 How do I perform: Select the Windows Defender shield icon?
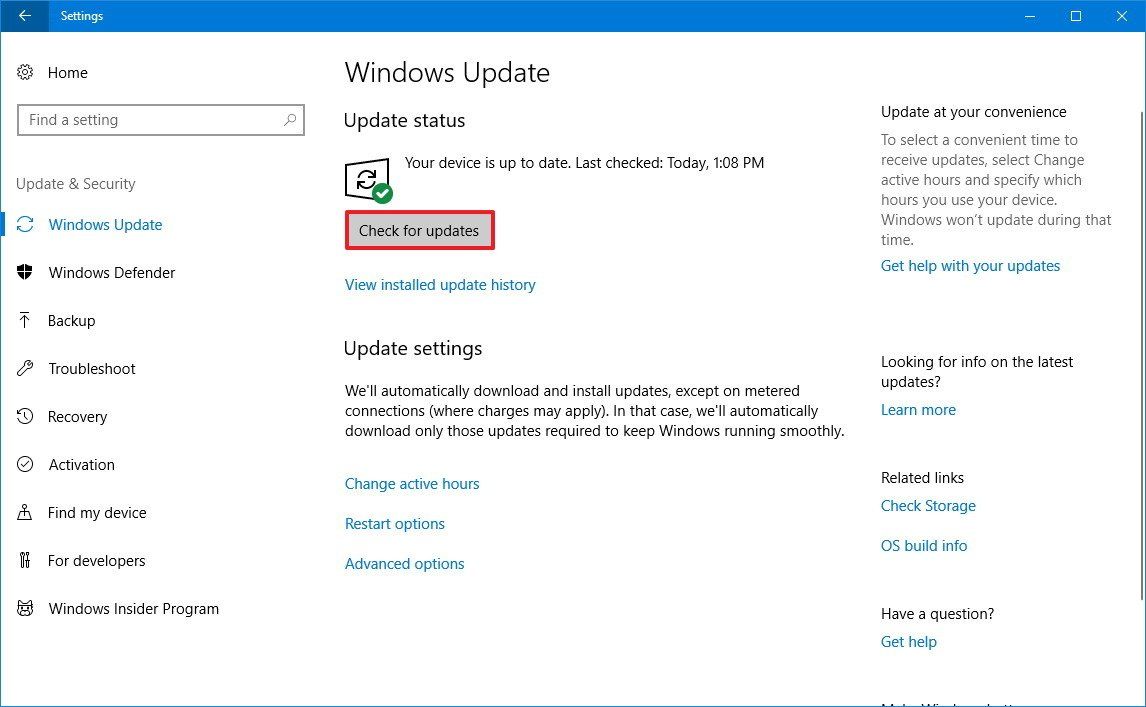tap(25, 272)
